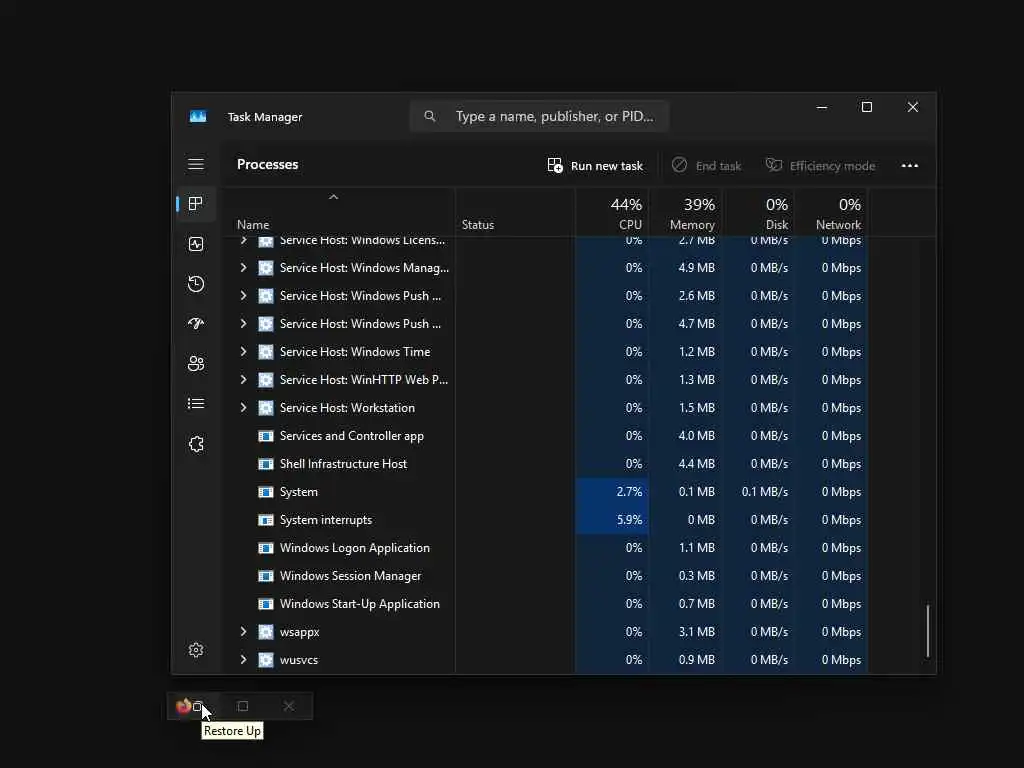The height and width of the screenshot is (768, 1024).
Task: Click System process icon
Action: tap(266, 492)
